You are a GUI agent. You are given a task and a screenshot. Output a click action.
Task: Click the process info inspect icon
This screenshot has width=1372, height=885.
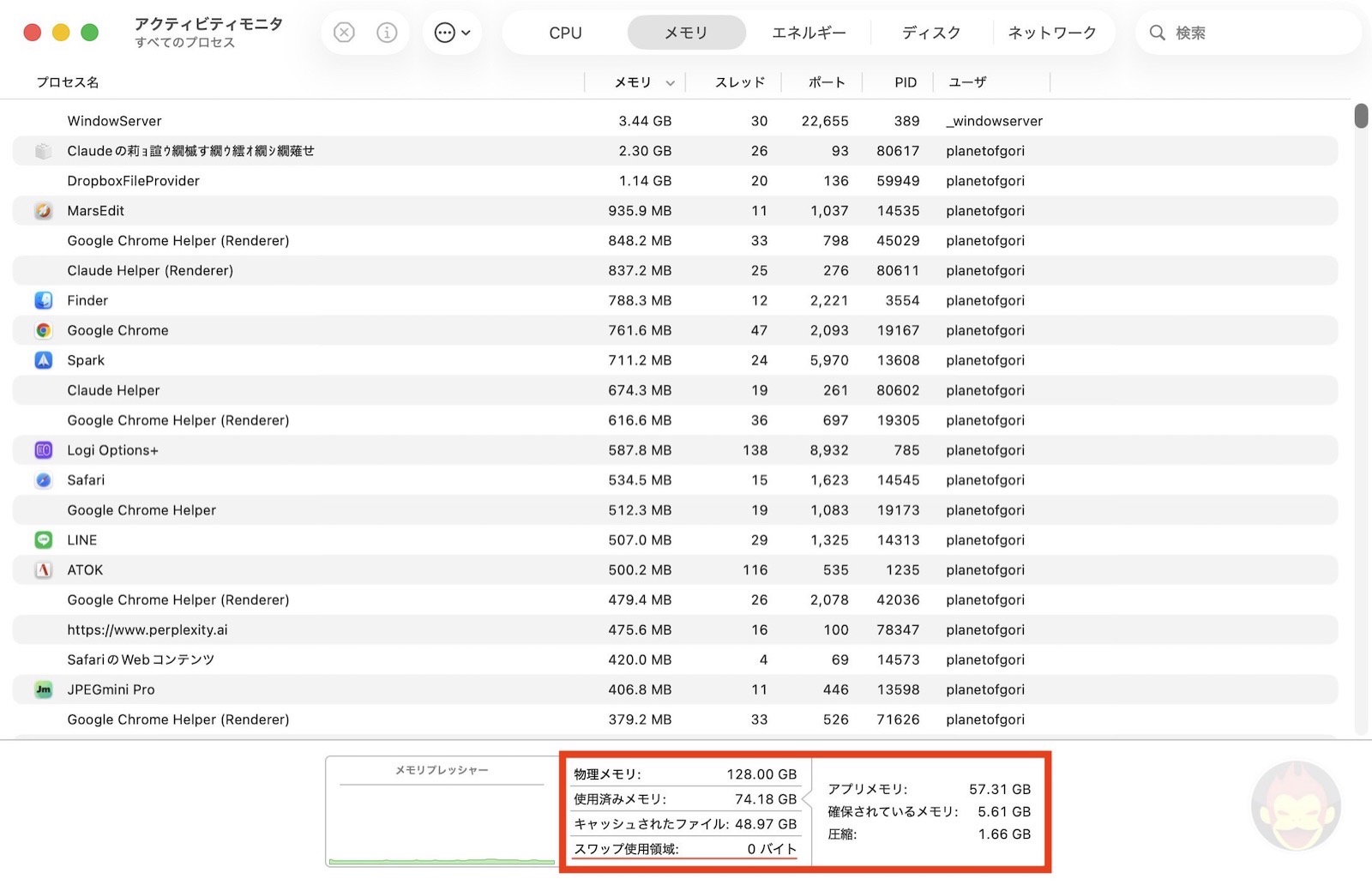click(x=387, y=33)
